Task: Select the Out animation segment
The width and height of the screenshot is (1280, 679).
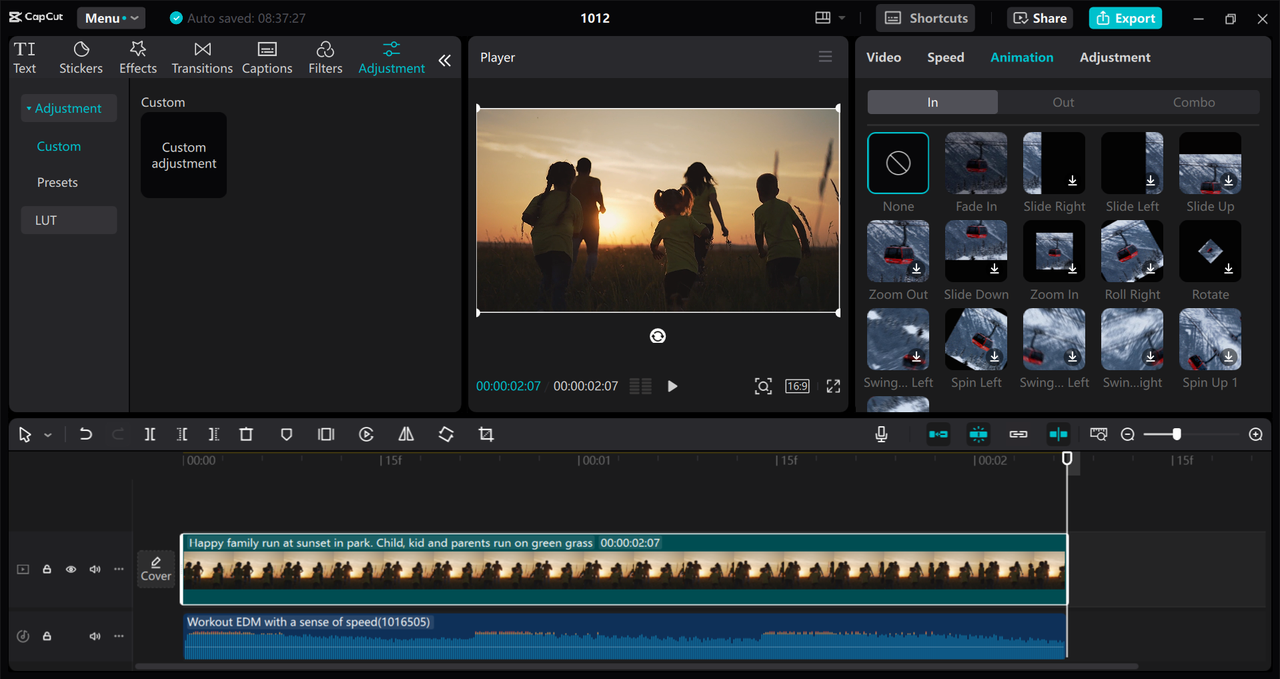Action: click(x=1063, y=102)
